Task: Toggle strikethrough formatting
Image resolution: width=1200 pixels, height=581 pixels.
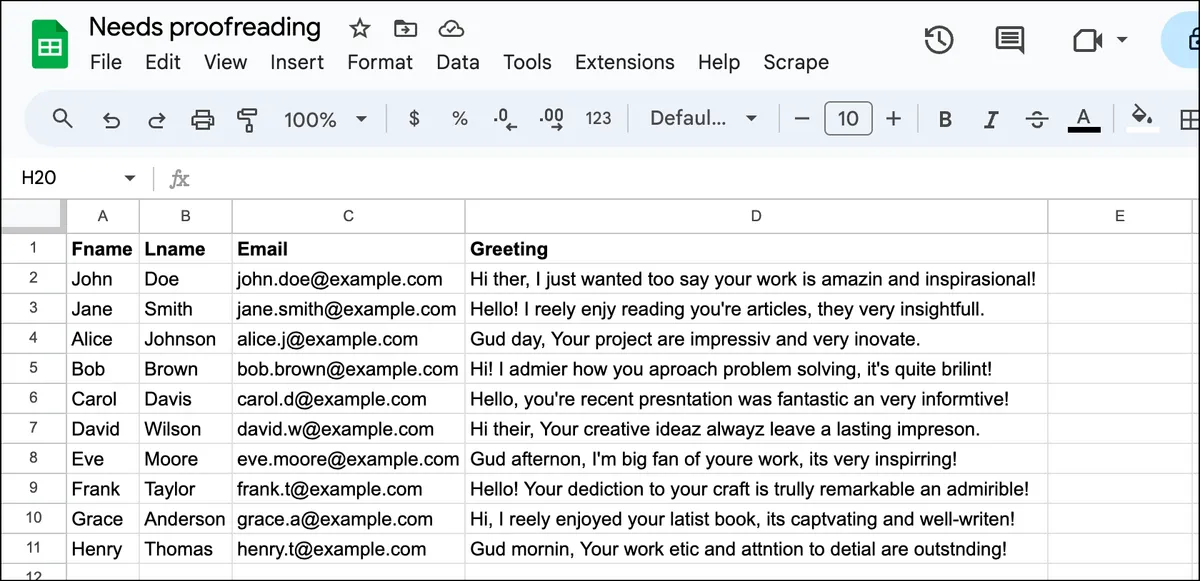Action: (1037, 120)
